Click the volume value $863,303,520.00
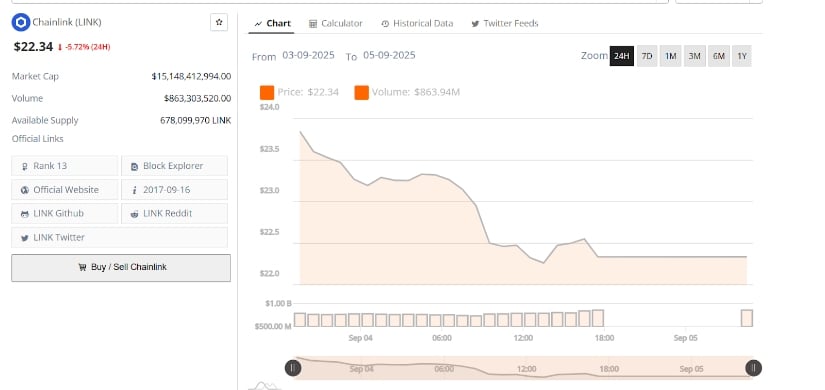This screenshot has width=825, height=390. click(x=197, y=98)
